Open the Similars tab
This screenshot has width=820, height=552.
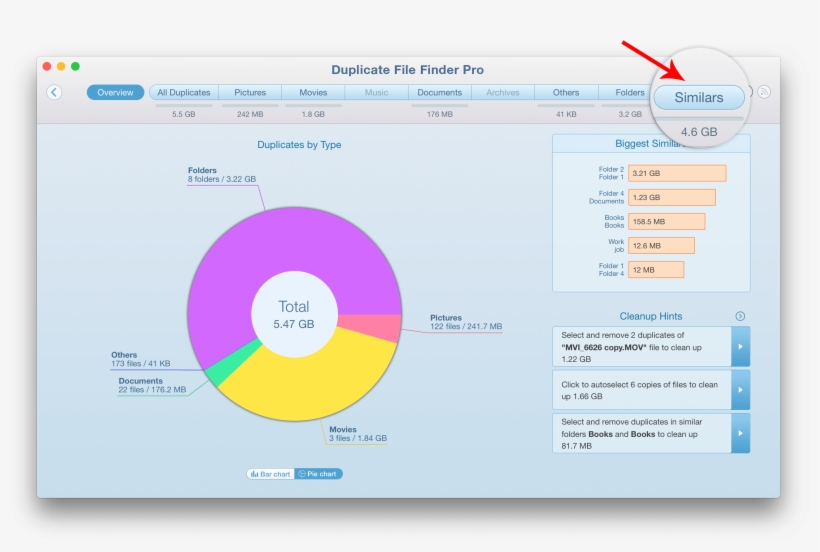pos(699,98)
